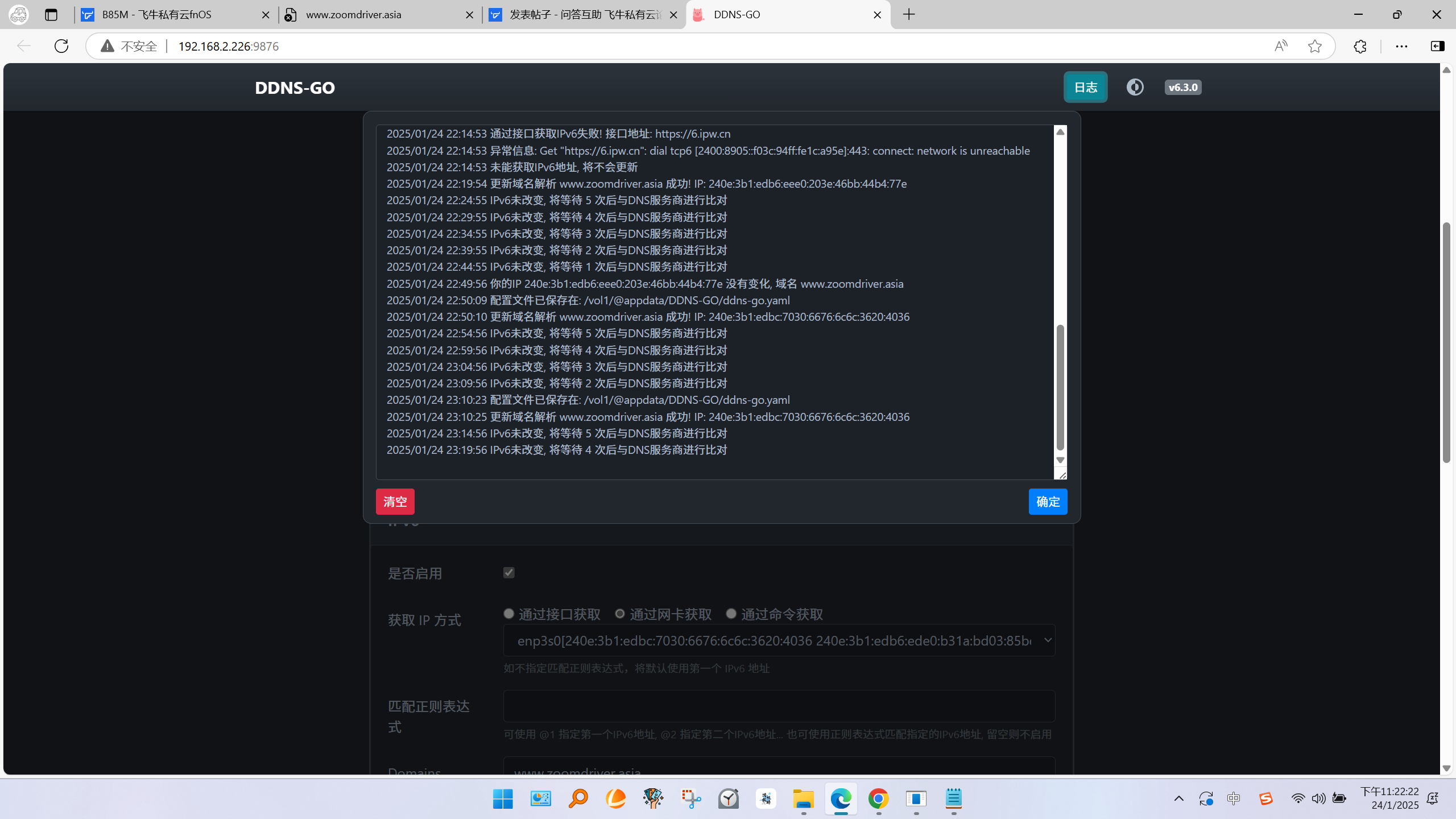Click the DDNS-GO header title
Image resolution: width=1456 pixels, height=819 pixels.
coord(295,88)
